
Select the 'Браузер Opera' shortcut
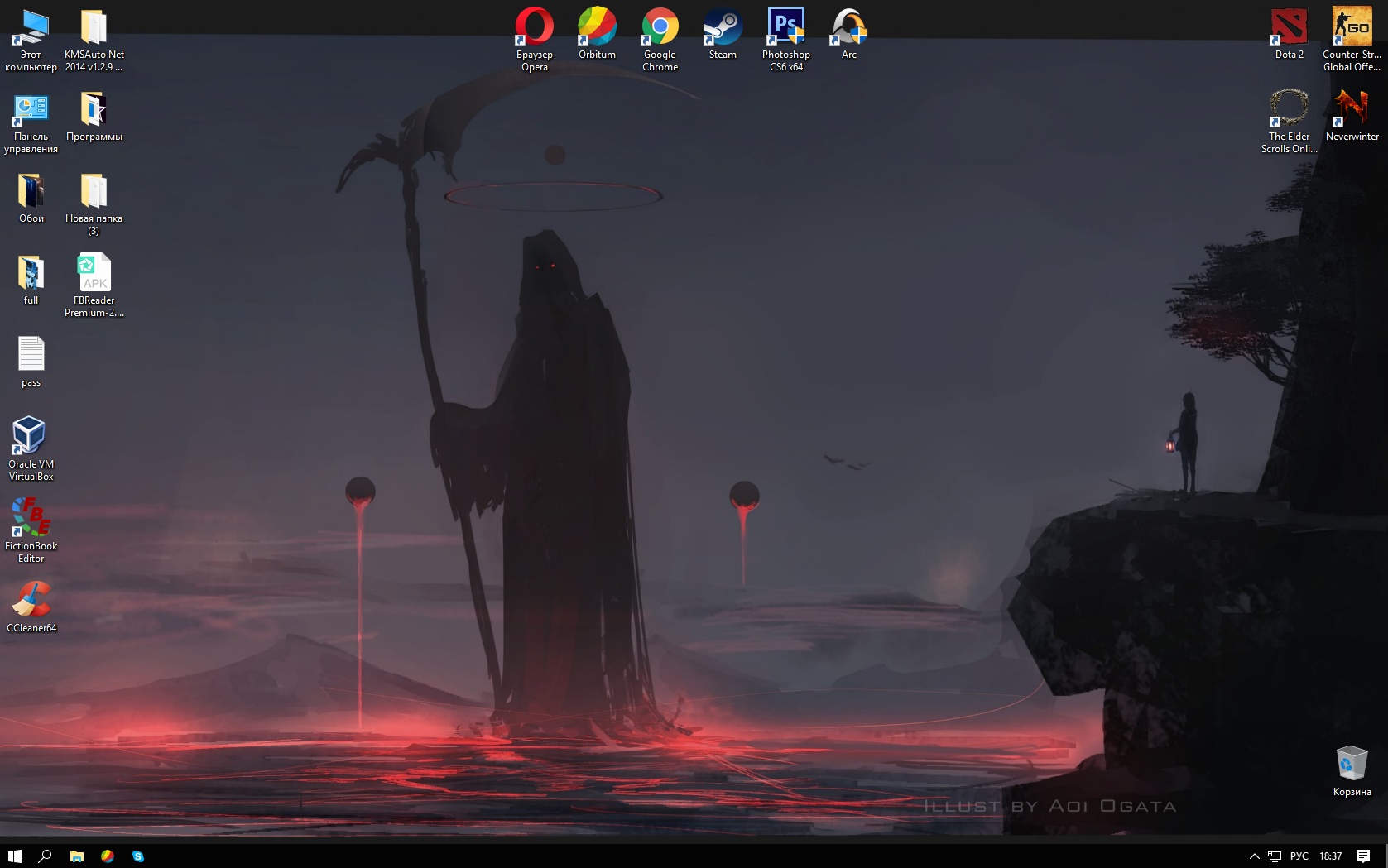click(534, 40)
